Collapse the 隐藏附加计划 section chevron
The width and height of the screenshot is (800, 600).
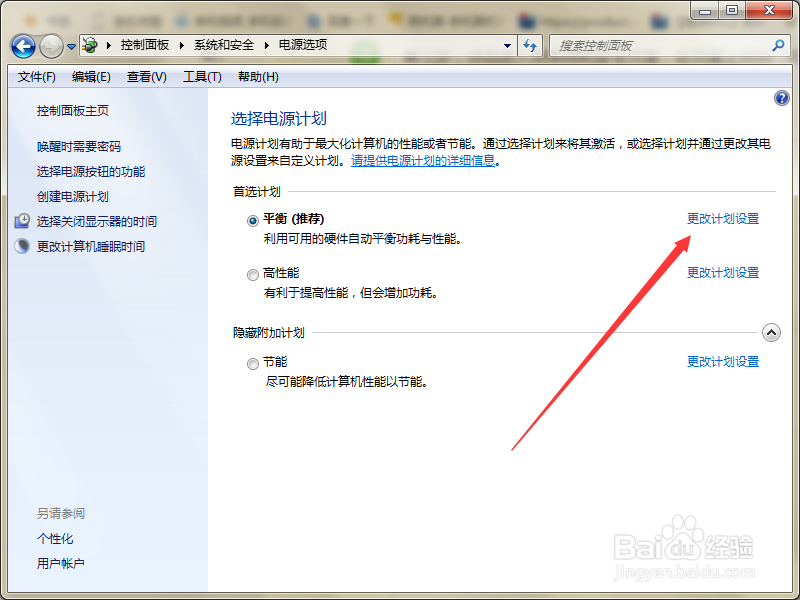(770, 331)
